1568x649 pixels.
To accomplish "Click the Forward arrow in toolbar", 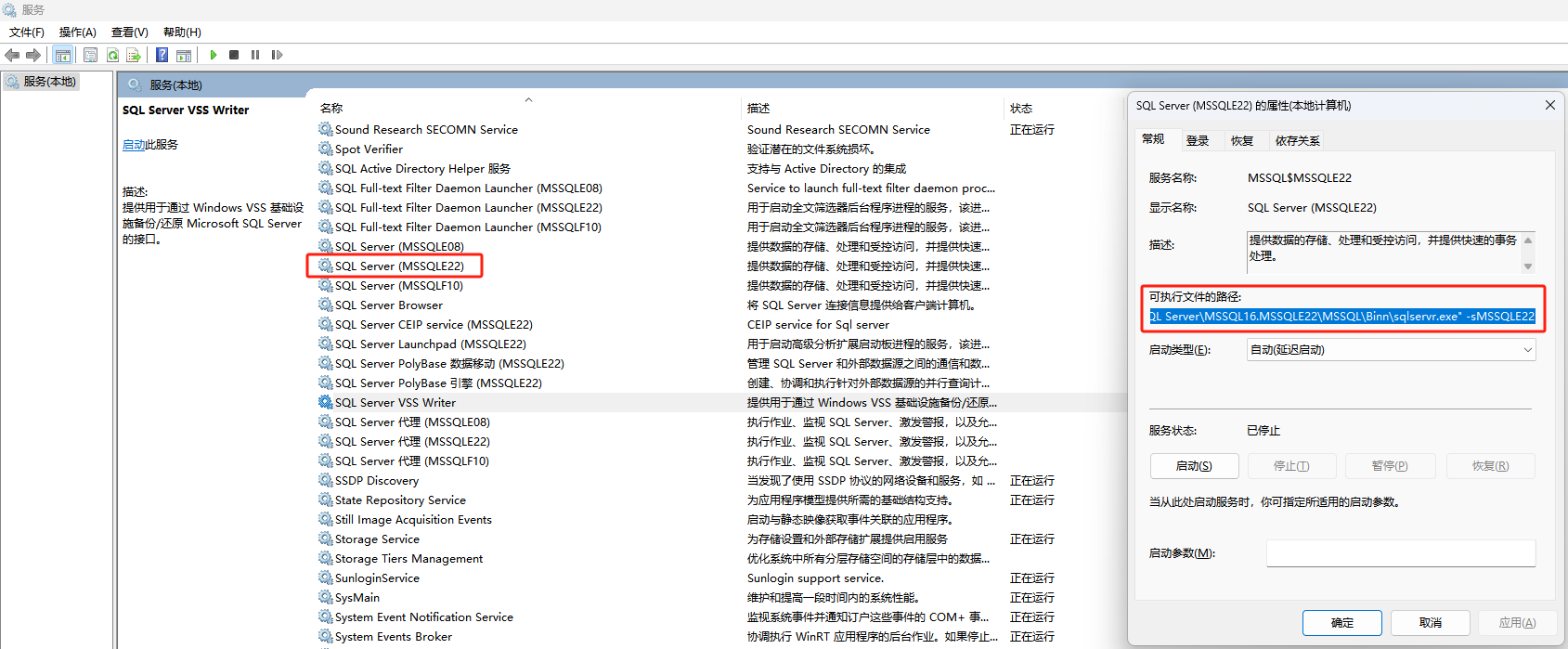I will (33, 55).
